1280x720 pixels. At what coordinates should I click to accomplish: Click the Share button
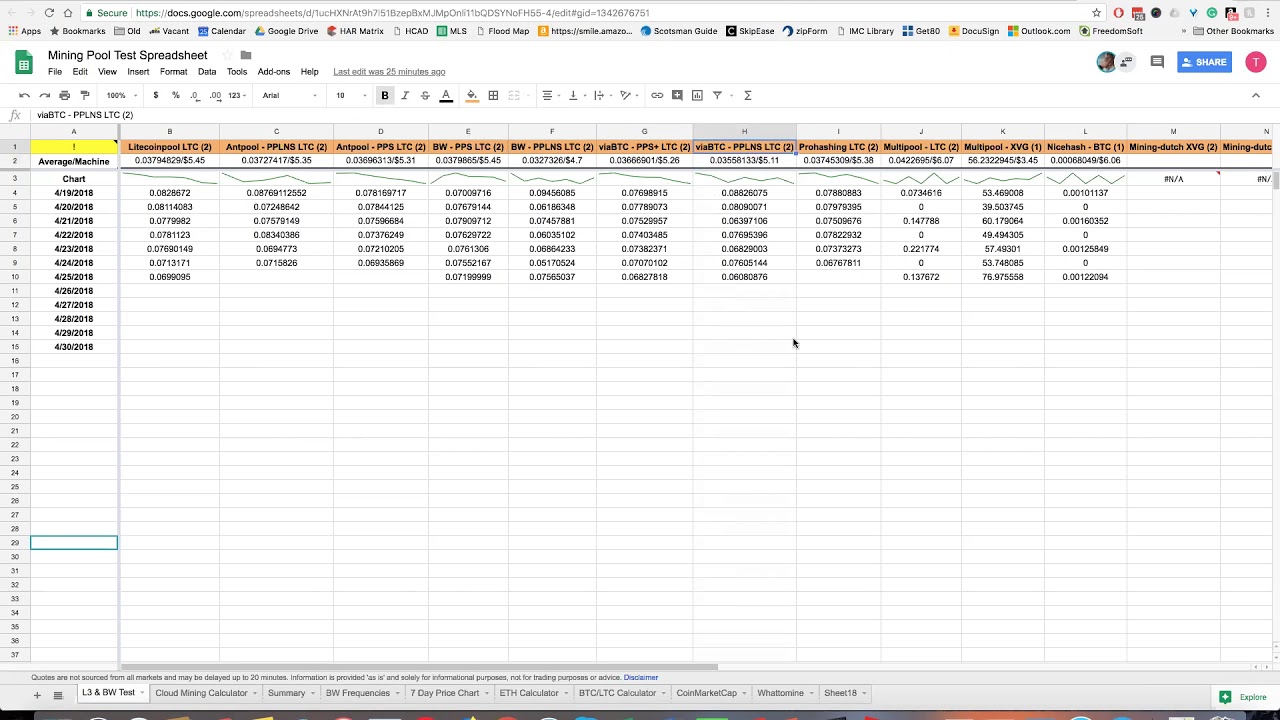[1204, 62]
